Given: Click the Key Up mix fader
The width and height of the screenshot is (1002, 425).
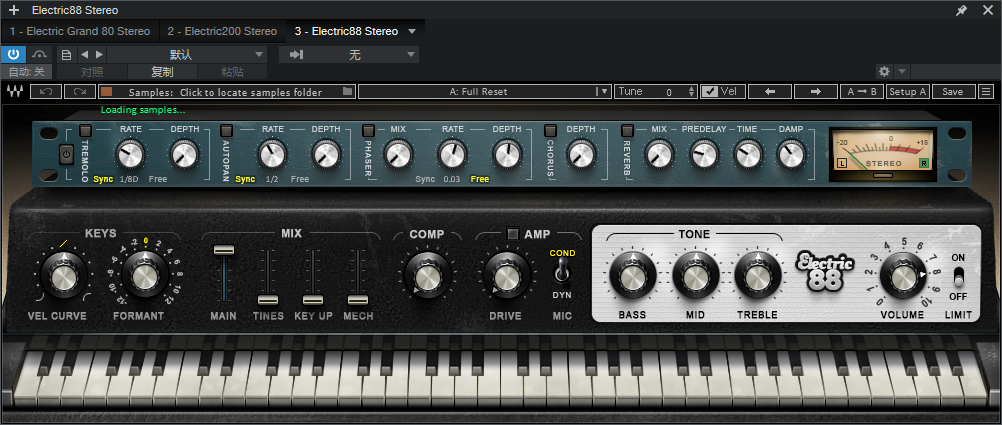Looking at the screenshot, I should click(313, 299).
